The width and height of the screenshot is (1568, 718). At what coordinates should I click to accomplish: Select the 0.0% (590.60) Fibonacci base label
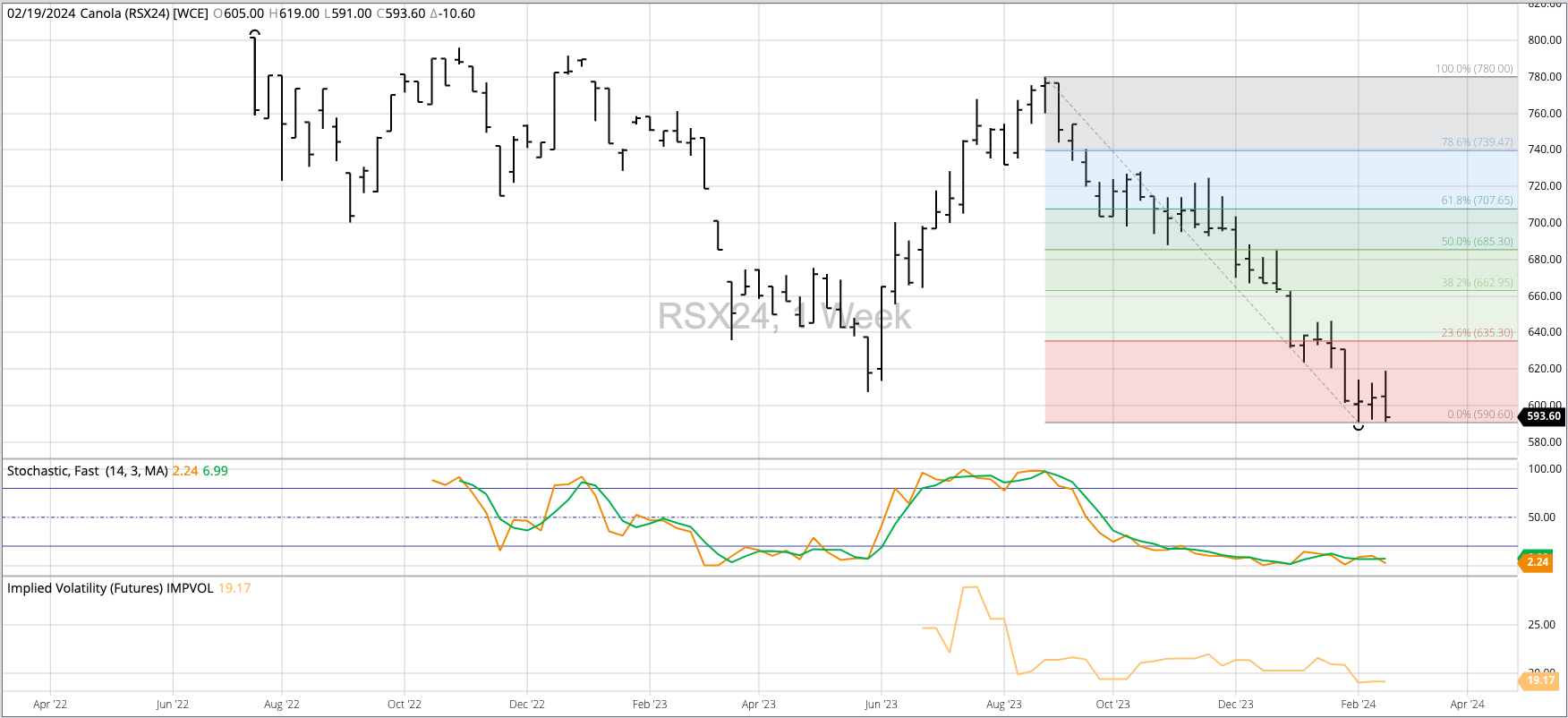pyautogui.click(x=1479, y=415)
